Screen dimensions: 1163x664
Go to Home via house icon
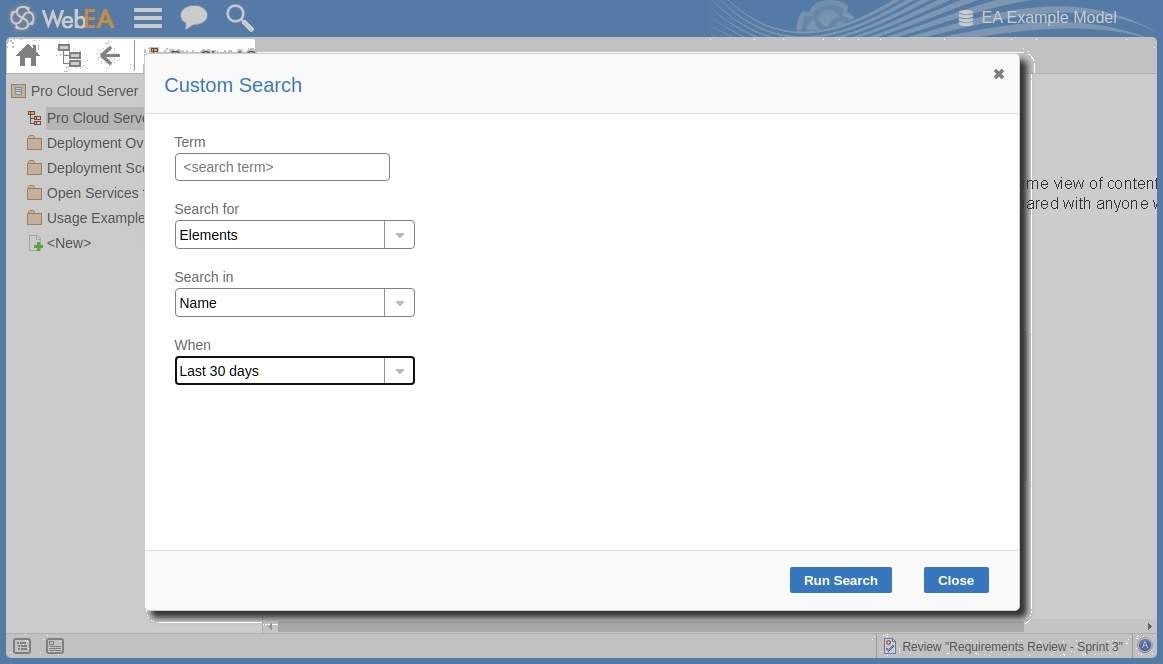pos(28,56)
